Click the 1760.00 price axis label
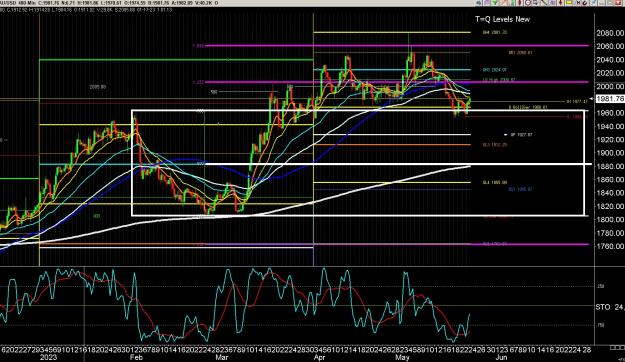Viewport: 625px width, 362px height. (610, 246)
